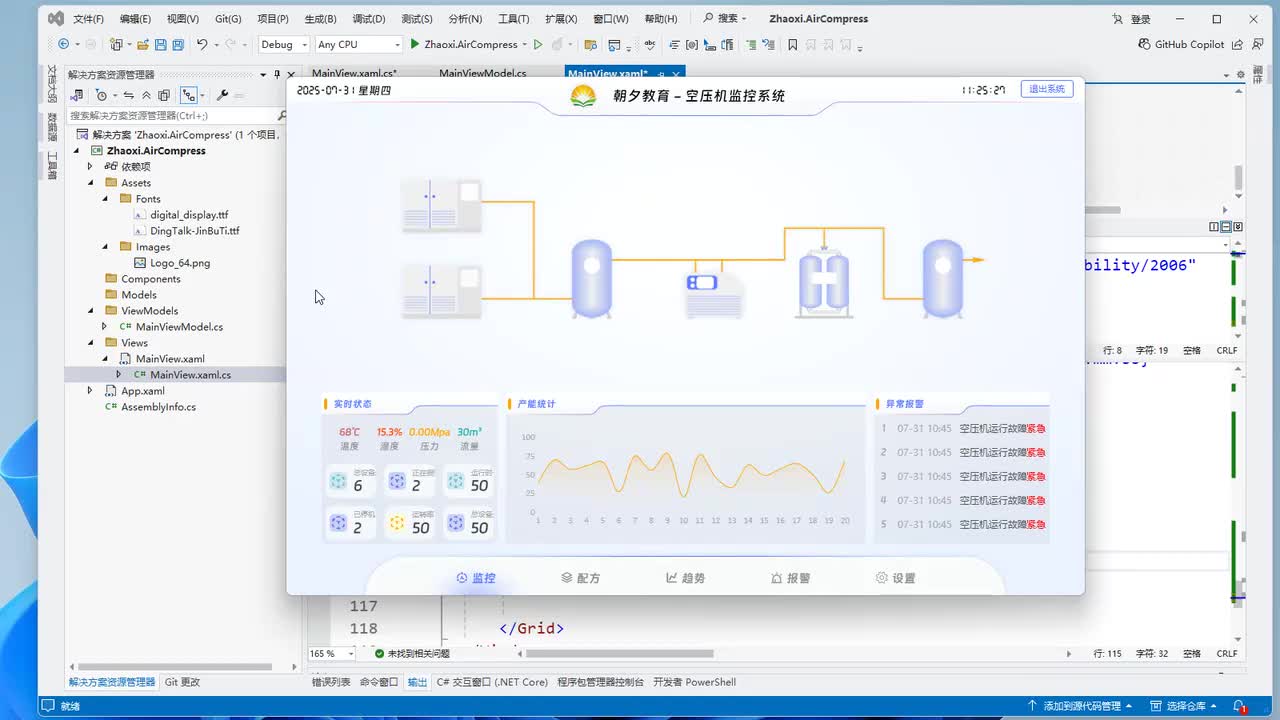Switch to the Git 更改 panel tab
The width and height of the screenshot is (1280, 720).
(182, 682)
